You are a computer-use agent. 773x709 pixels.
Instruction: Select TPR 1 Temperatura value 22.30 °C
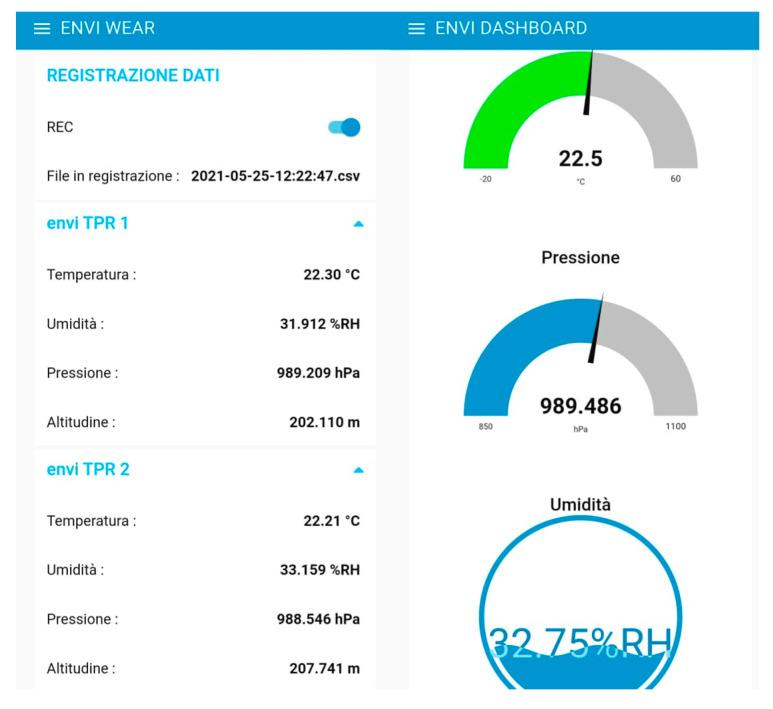pyautogui.click(x=331, y=275)
